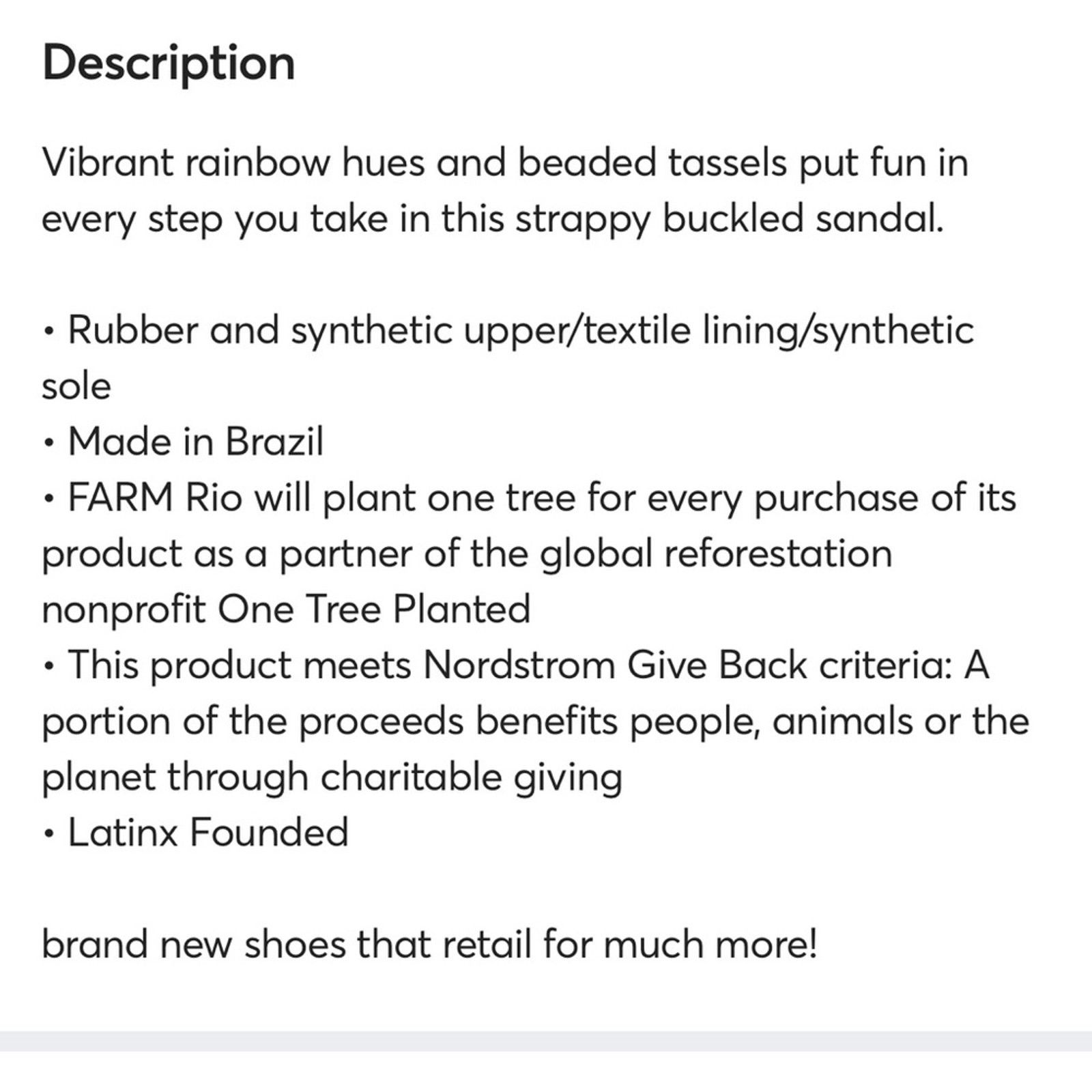Screen dimensions: 1092x1092
Task: Click the bullet dot before 'Made in Brazil'
Action: pos(48,444)
